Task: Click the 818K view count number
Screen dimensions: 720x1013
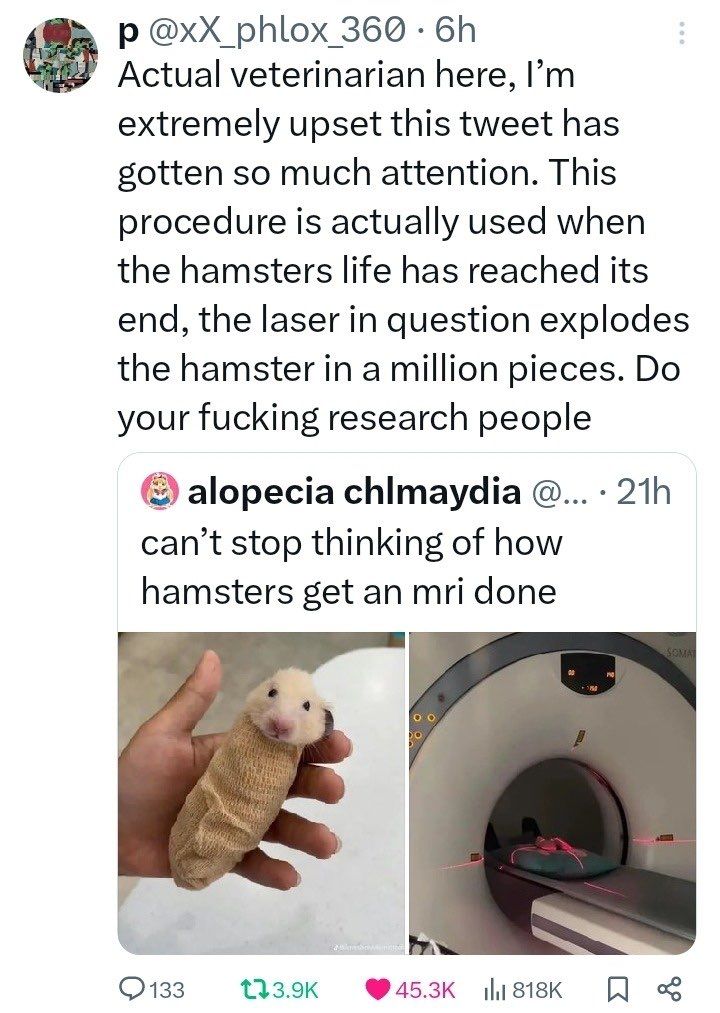Action: [540, 989]
